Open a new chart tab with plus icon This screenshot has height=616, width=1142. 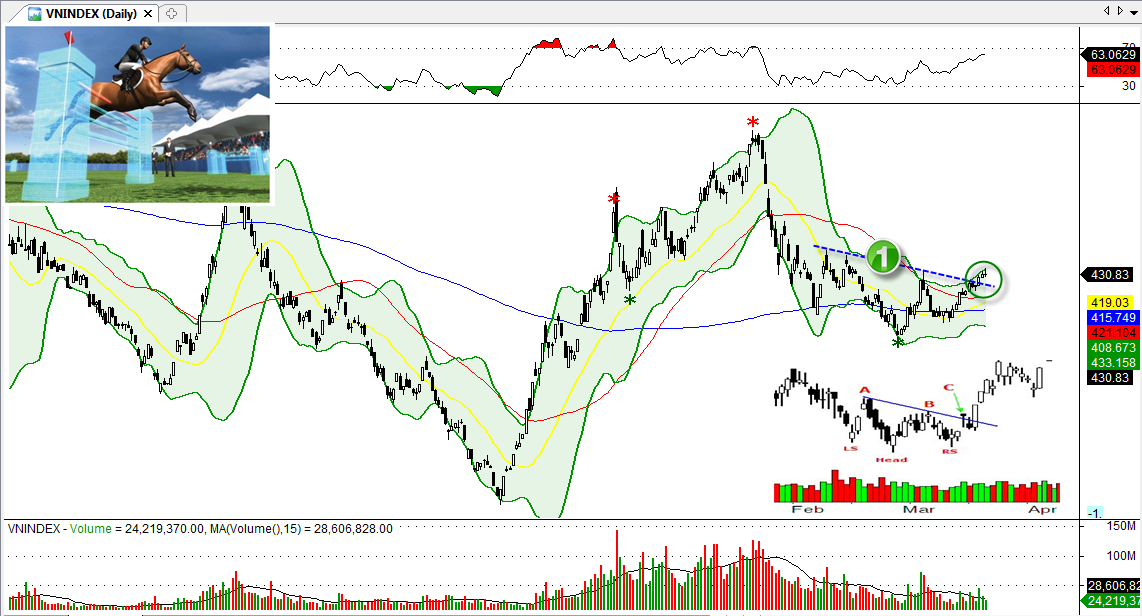point(172,13)
